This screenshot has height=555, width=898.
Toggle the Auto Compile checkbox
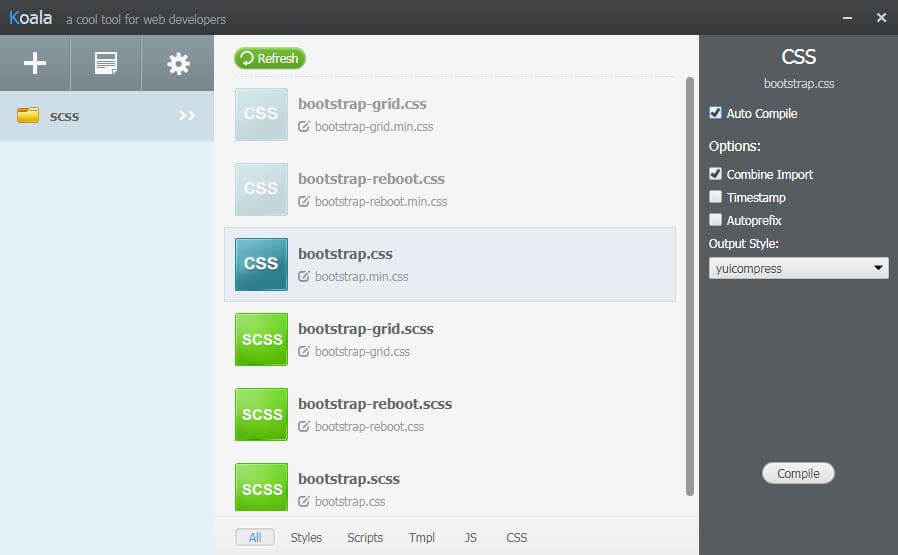click(715, 113)
